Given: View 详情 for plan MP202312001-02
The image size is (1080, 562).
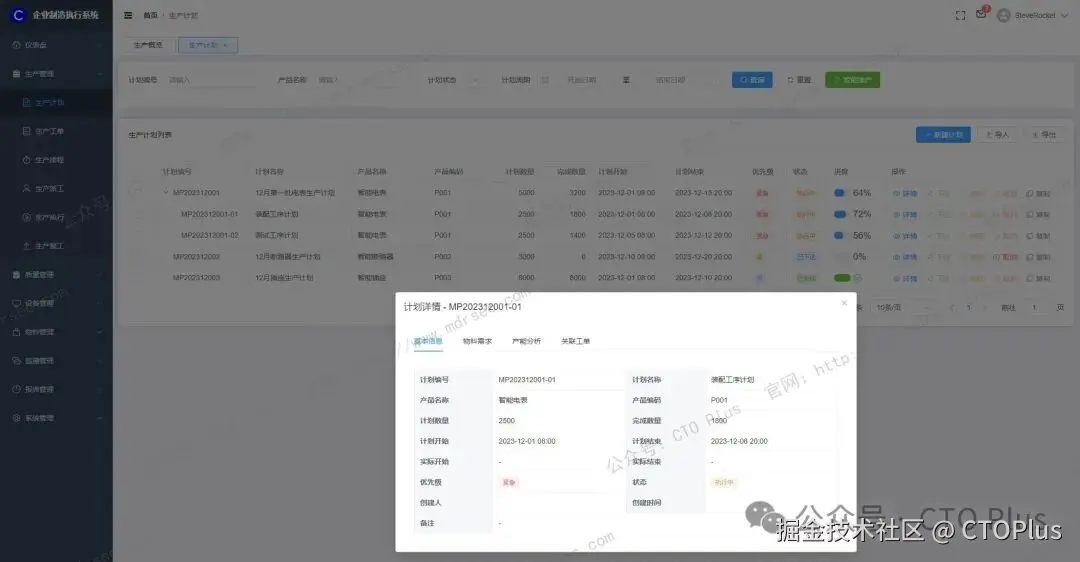Looking at the screenshot, I should point(905,236).
